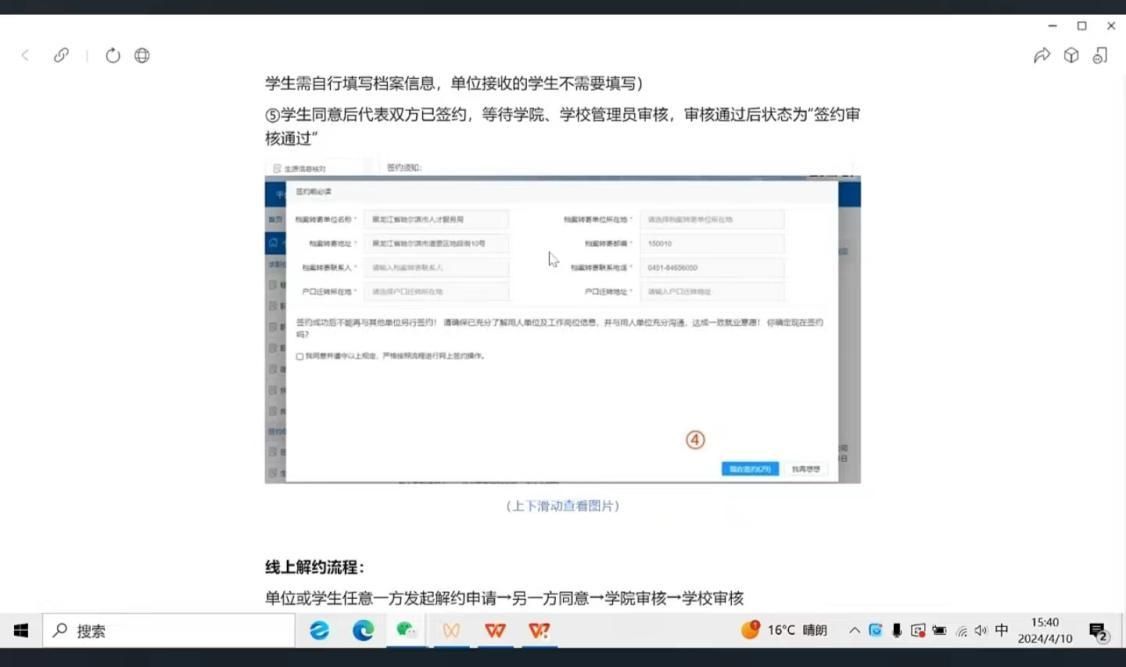Click the back arrow in the viewer toolbar

[26, 56]
